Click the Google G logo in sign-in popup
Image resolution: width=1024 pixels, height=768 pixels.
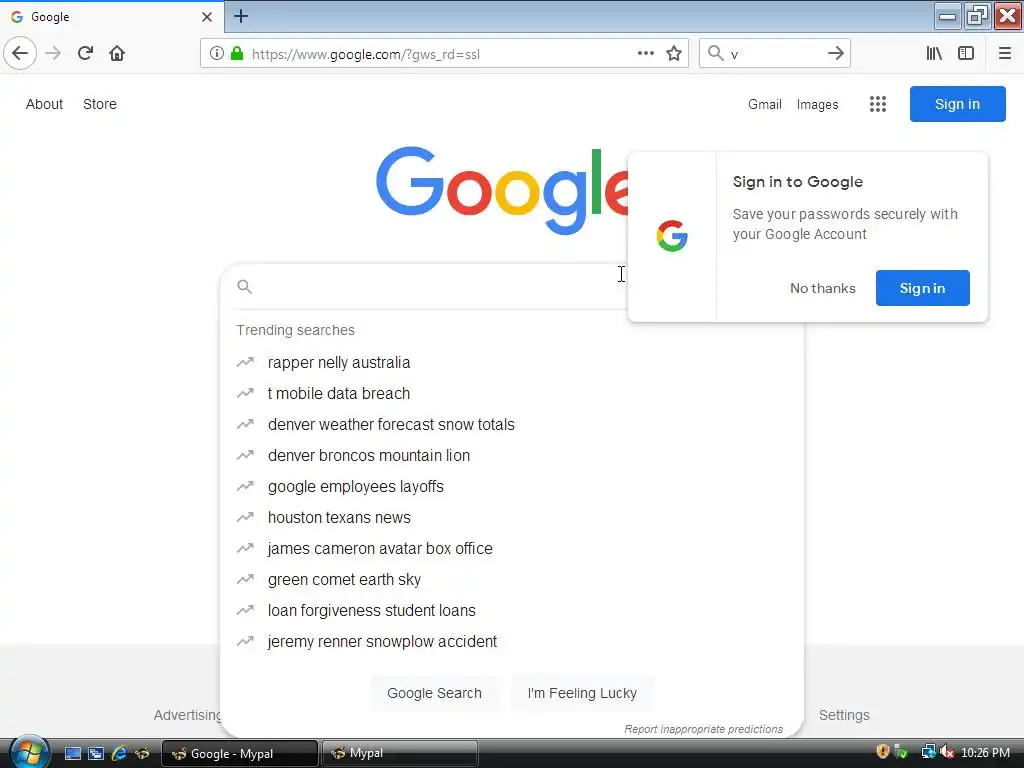pyautogui.click(x=672, y=236)
